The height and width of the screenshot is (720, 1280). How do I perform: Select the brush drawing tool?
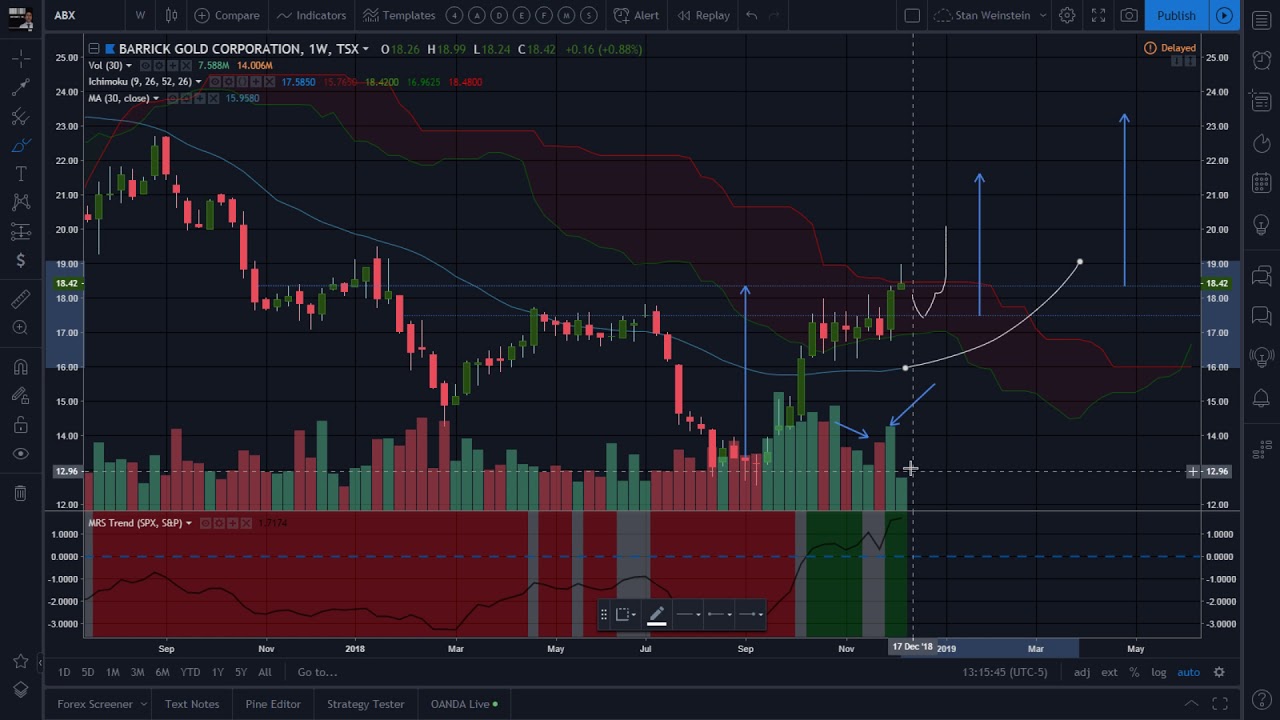pyautogui.click(x=20, y=146)
